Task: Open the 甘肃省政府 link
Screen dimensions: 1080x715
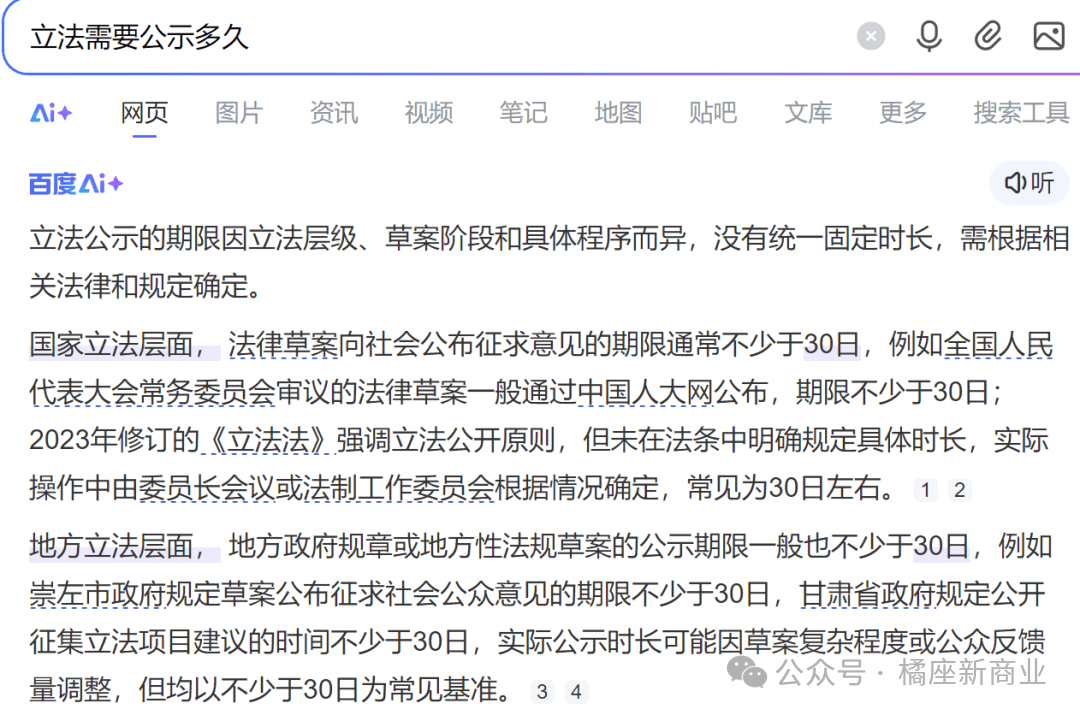Action: [868, 594]
